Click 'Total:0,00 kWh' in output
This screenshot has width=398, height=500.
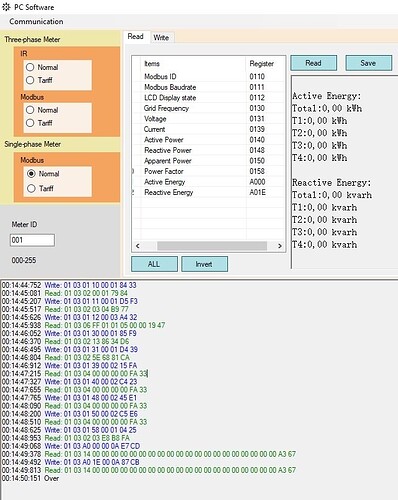coord(327,108)
